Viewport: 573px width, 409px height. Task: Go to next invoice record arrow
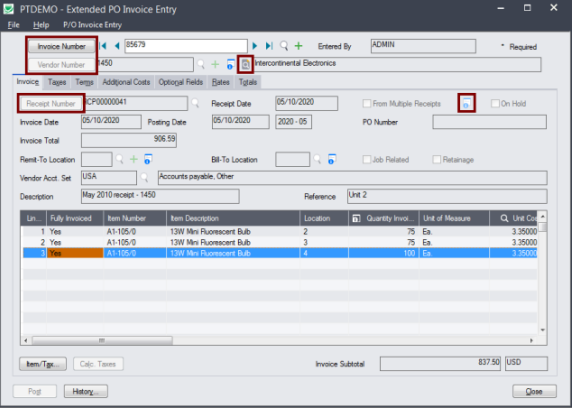tap(255, 46)
